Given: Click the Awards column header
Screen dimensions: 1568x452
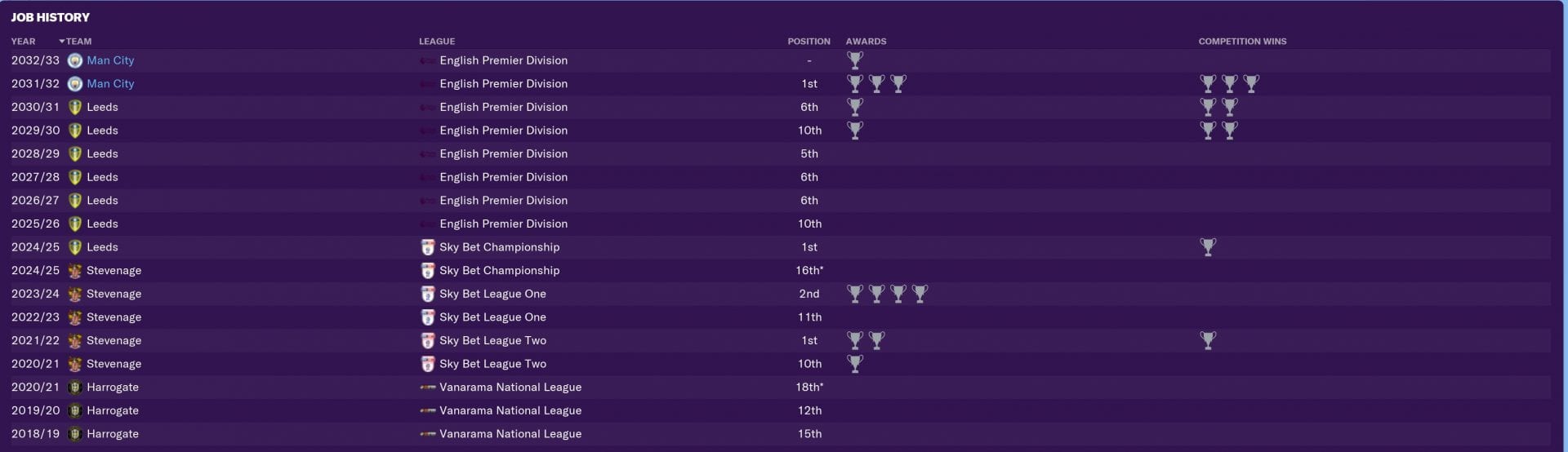Looking at the screenshot, I should [866, 42].
